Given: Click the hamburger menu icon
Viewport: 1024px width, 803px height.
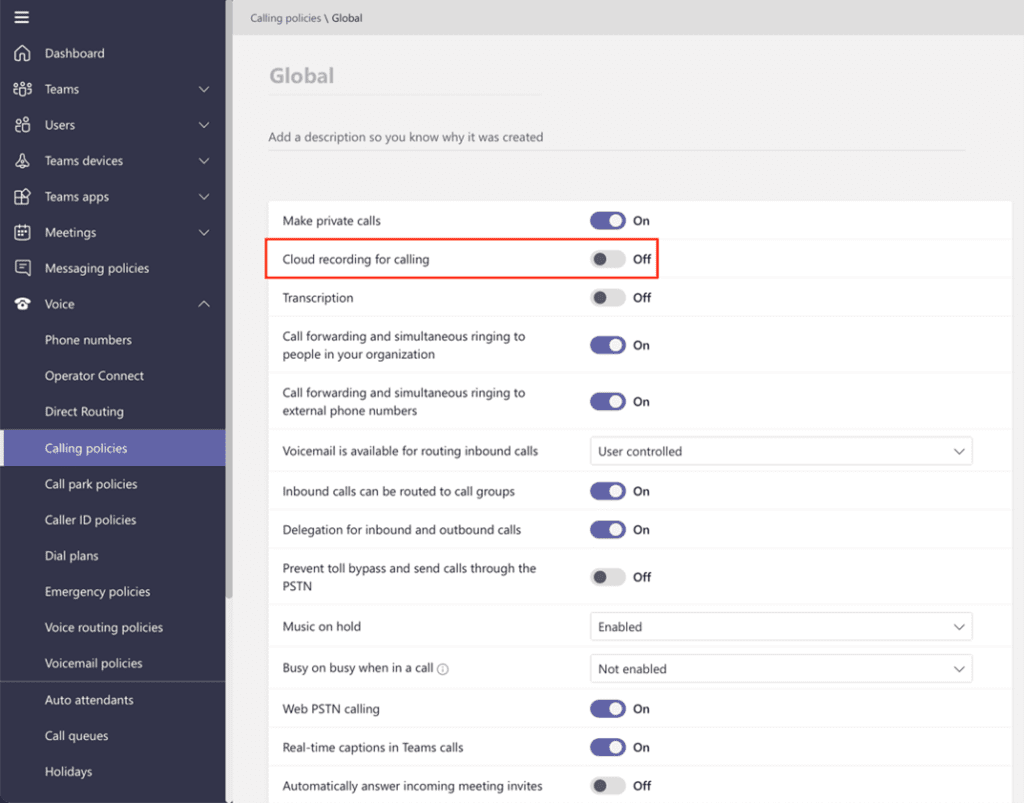Looking at the screenshot, I should 21,17.
